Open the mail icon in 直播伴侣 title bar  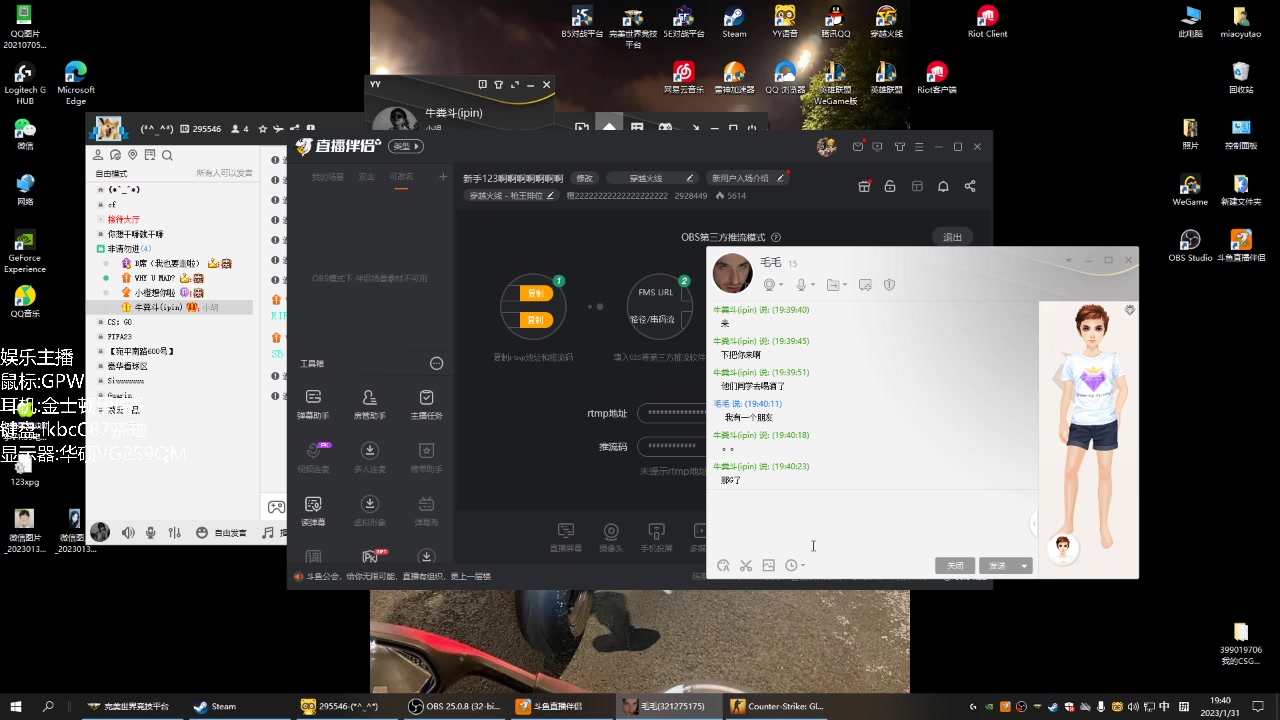pyautogui.click(x=858, y=147)
